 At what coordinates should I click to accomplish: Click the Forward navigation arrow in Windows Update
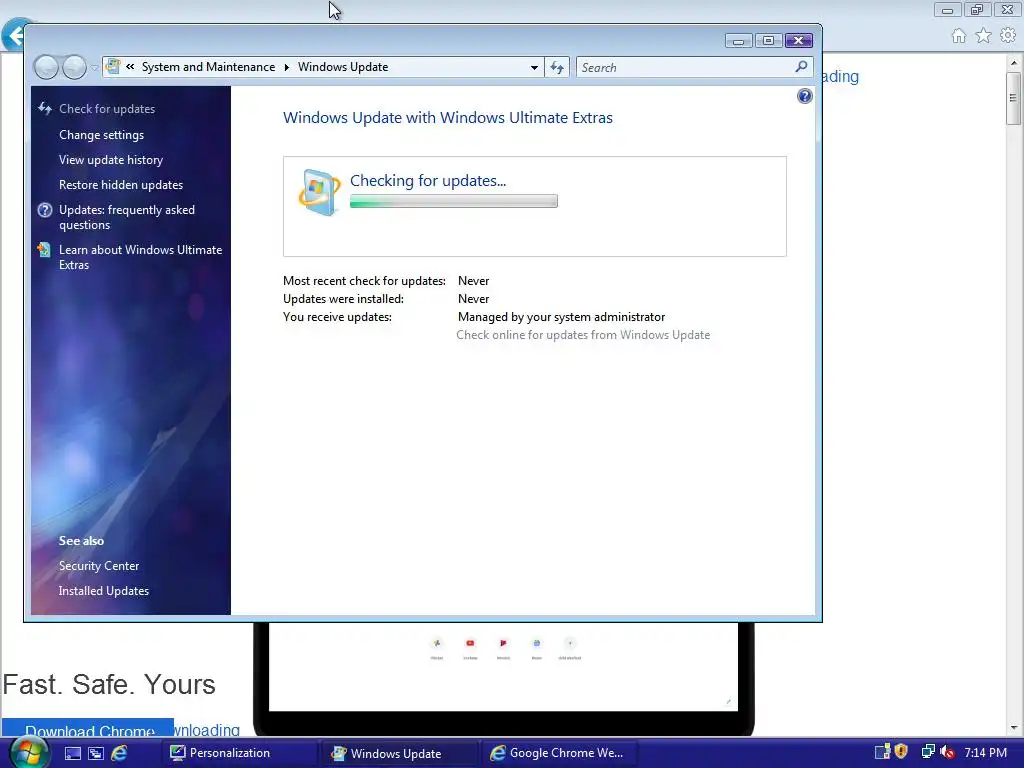[x=74, y=67]
